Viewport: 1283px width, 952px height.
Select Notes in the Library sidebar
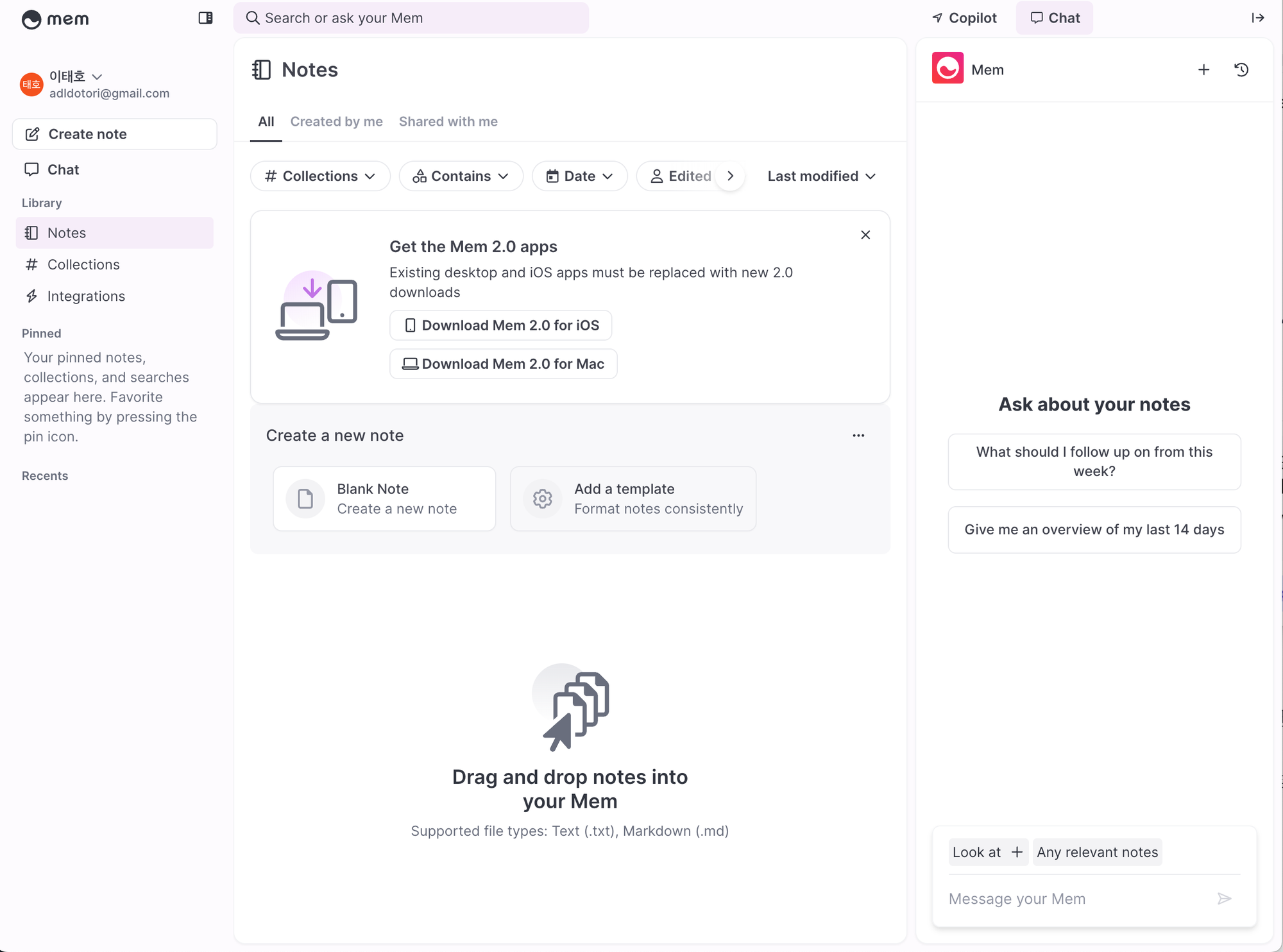115,233
